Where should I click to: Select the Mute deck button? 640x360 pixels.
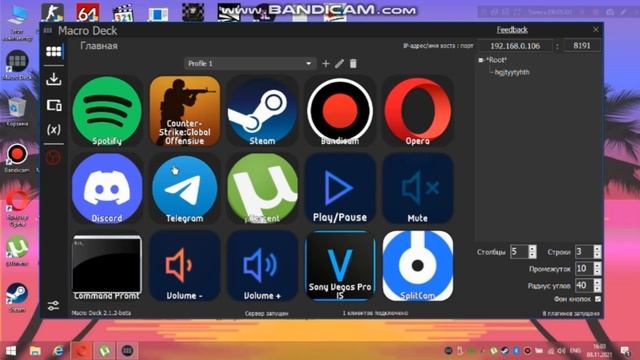point(418,188)
